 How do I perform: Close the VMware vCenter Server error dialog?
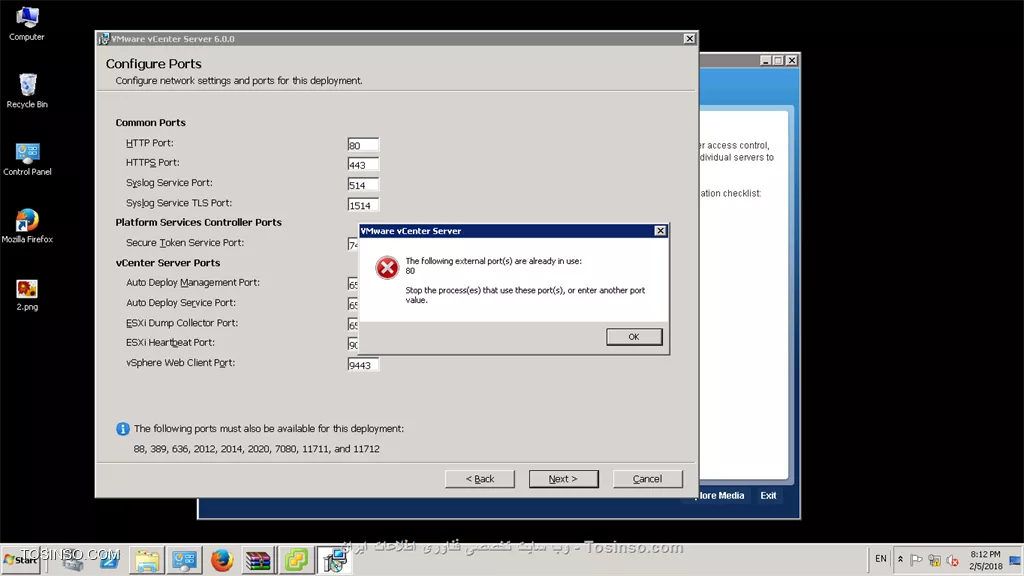pos(660,231)
